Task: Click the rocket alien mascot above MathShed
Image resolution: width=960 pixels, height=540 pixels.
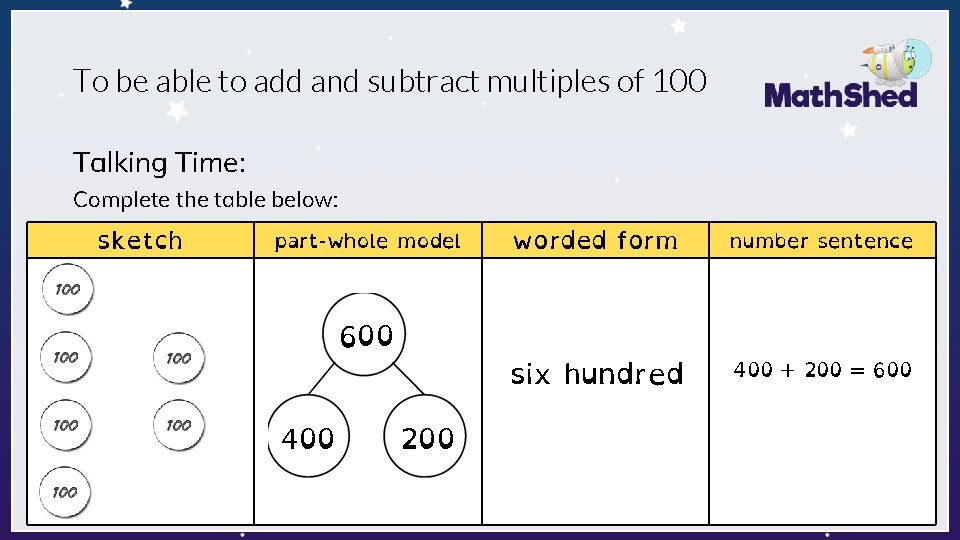Action: (898, 62)
